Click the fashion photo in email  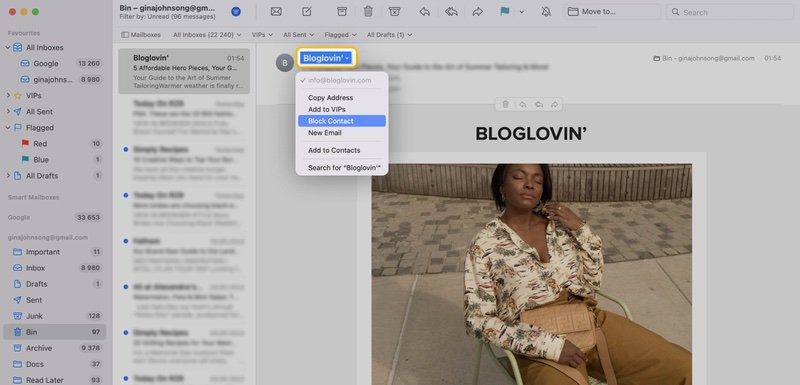click(x=532, y=274)
